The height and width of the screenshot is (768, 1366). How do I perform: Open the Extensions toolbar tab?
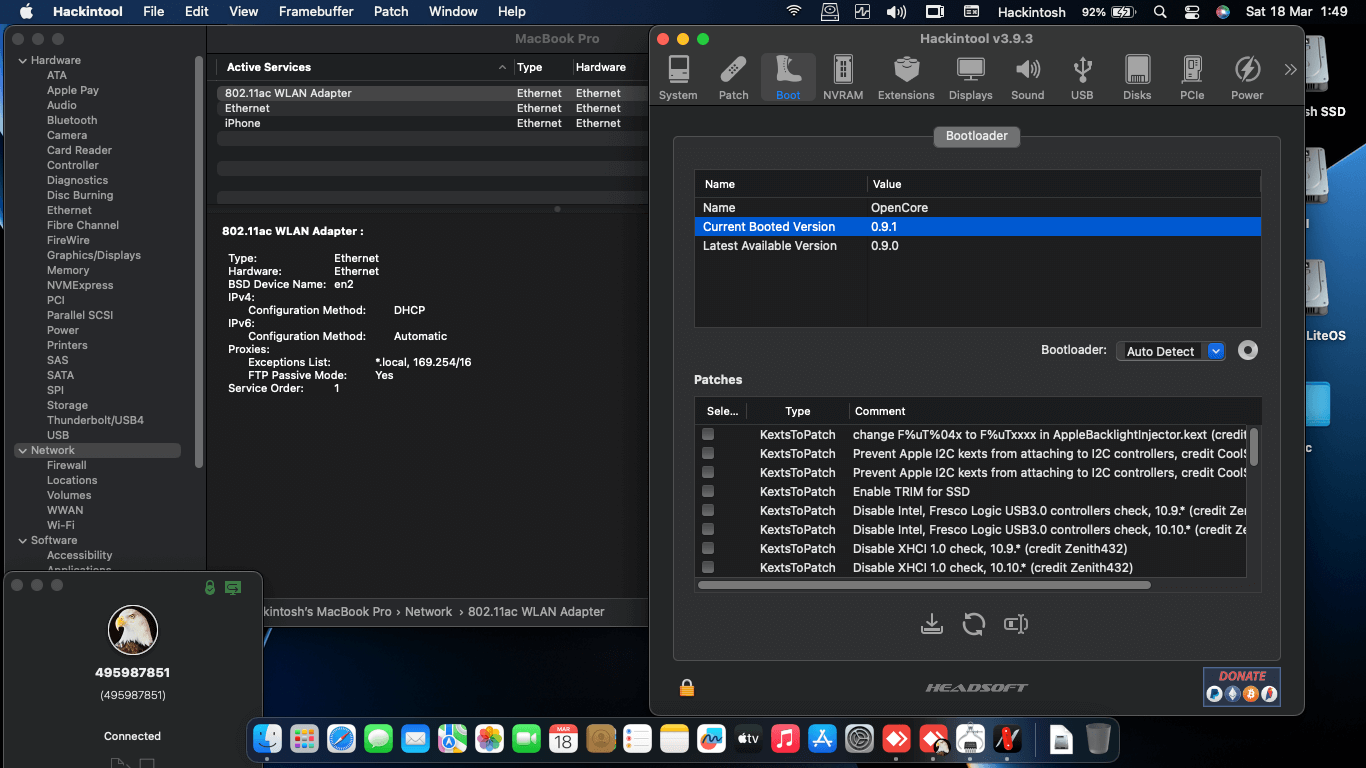click(906, 78)
